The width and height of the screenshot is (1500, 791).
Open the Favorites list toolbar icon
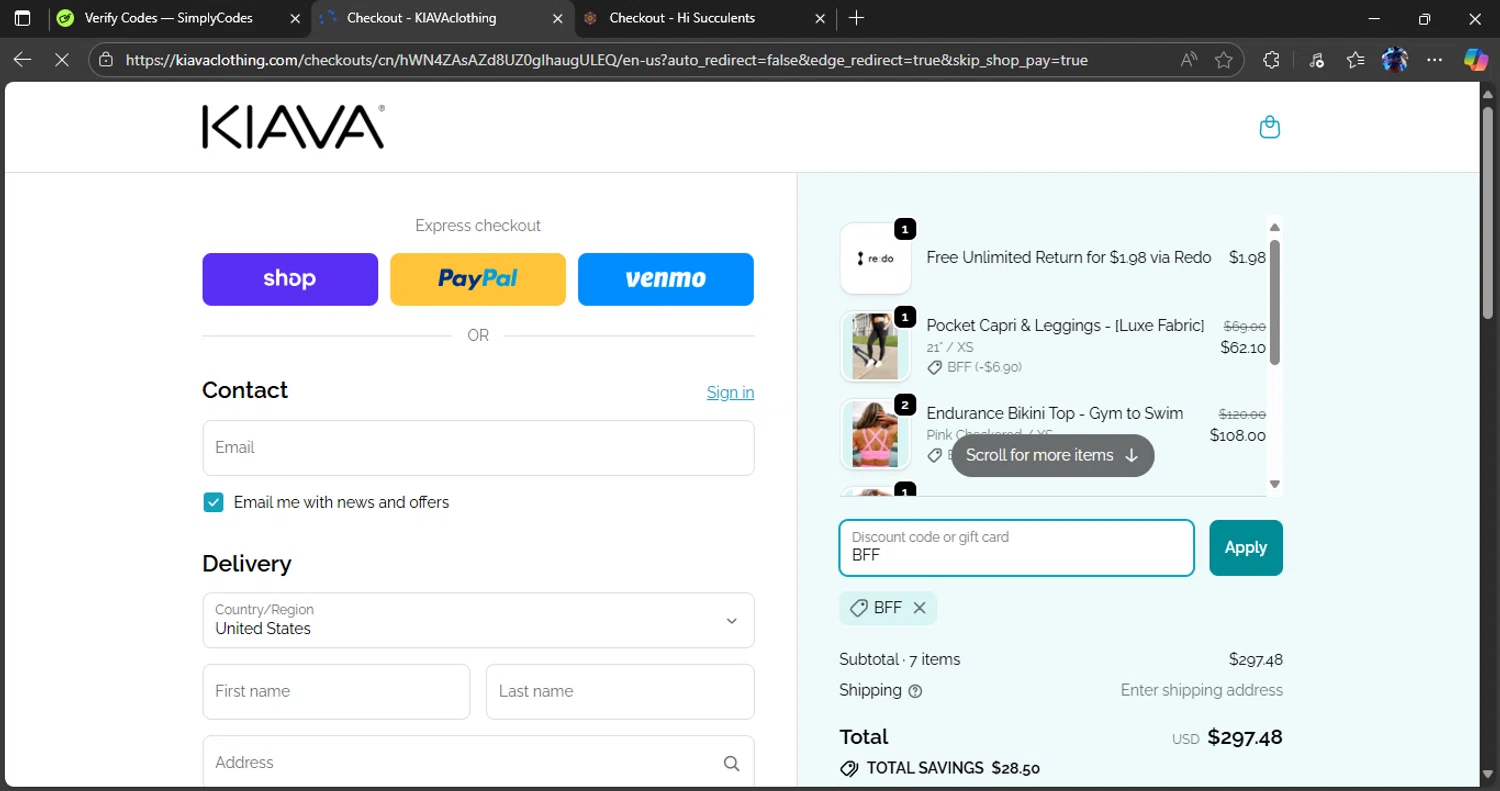pyautogui.click(x=1355, y=60)
